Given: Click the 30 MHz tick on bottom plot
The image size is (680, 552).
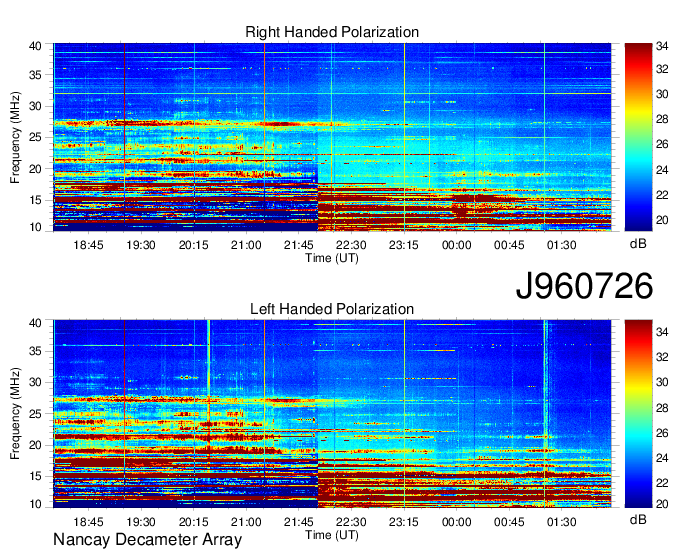Looking at the screenshot, I should 35,383.
